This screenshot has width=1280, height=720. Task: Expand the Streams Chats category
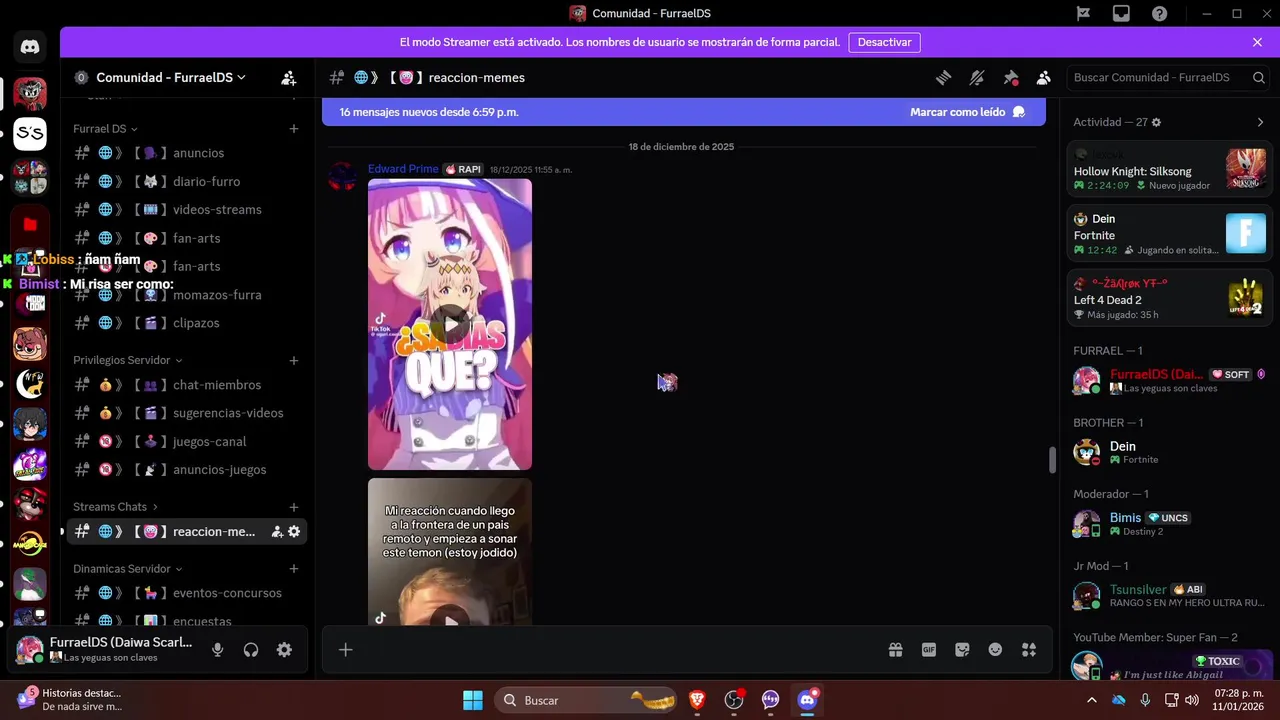(115, 507)
